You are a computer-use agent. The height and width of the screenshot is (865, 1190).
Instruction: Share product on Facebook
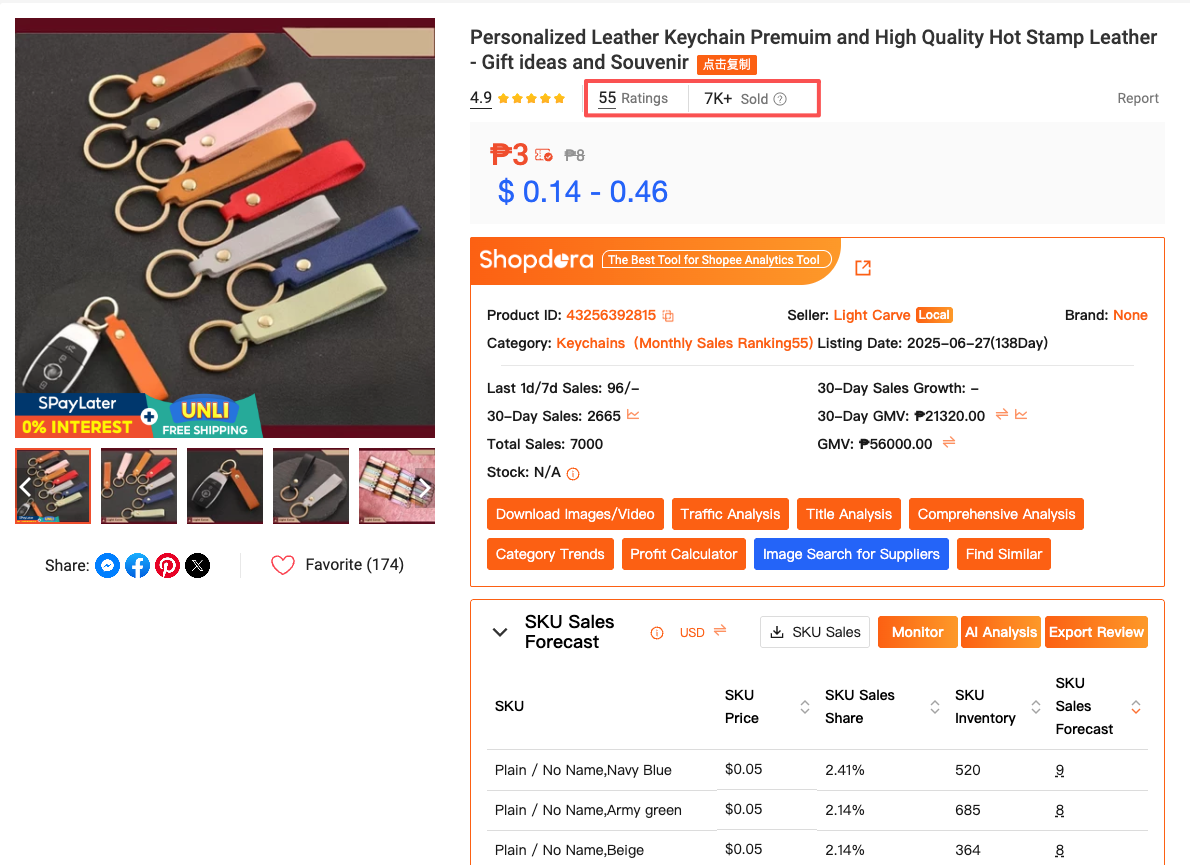click(x=137, y=566)
